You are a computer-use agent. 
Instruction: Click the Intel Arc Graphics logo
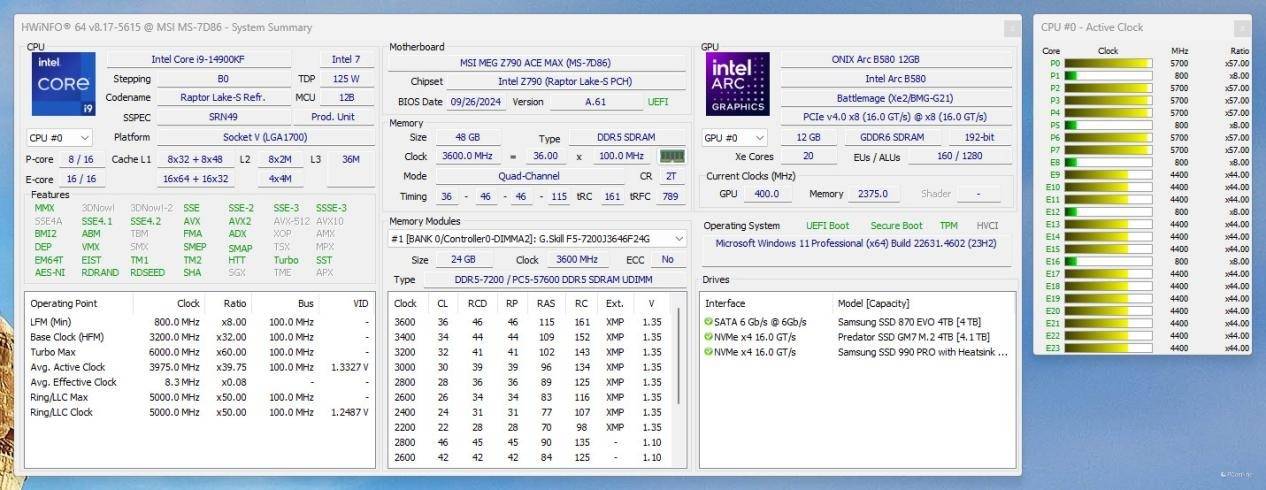coord(737,85)
